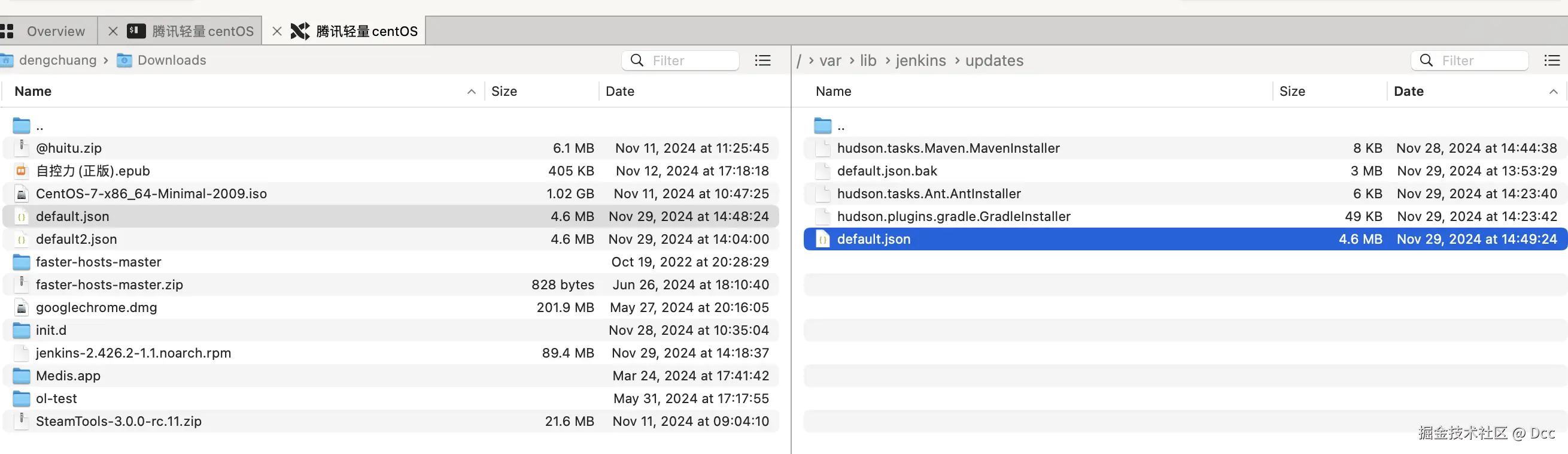The width and height of the screenshot is (1568, 454).
Task: Select CentOS-7-x86_64-Minimal-2009.iso
Action: [391, 194]
